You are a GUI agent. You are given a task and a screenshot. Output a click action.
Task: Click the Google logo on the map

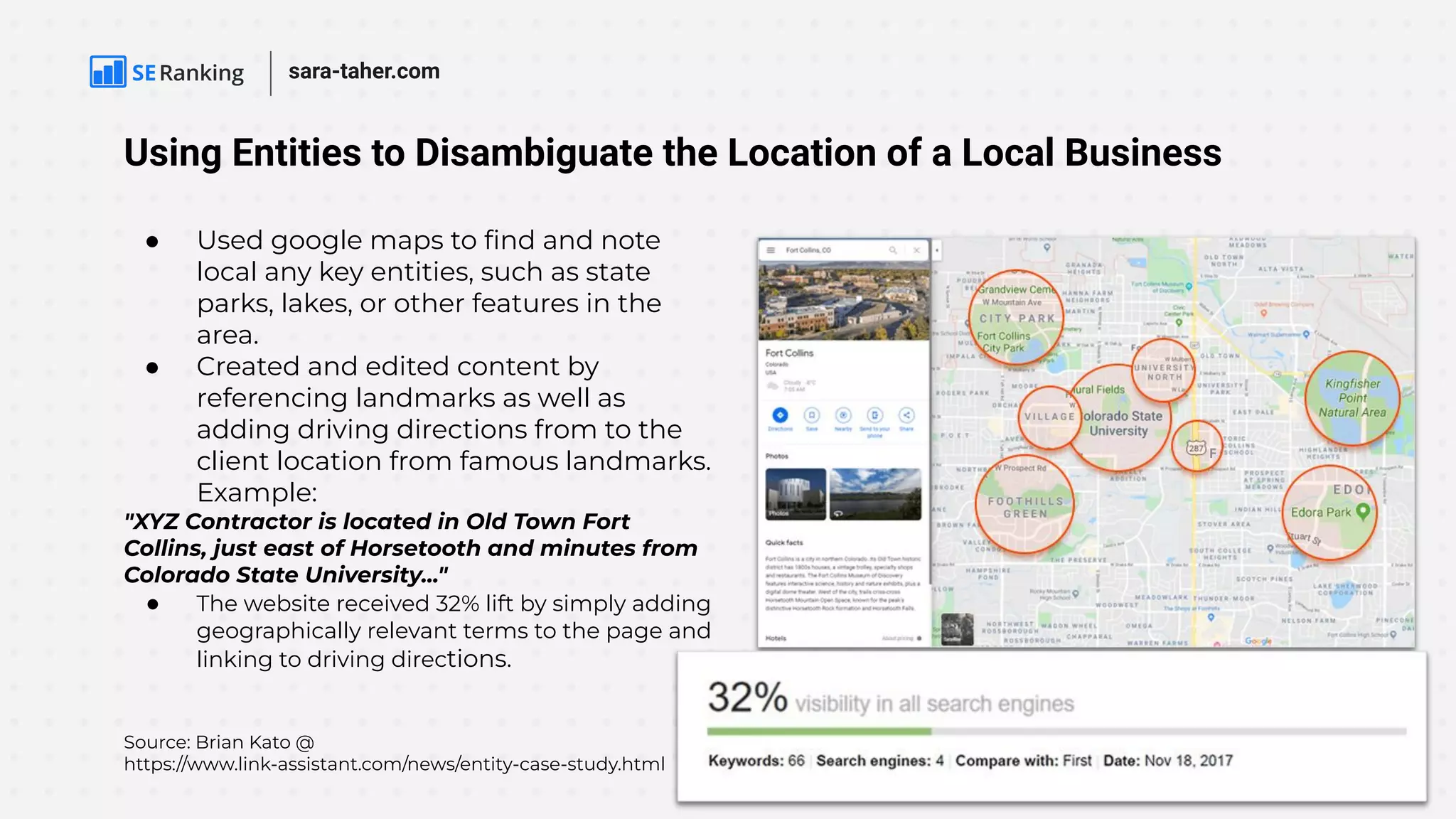click(x=1258, y=641)
